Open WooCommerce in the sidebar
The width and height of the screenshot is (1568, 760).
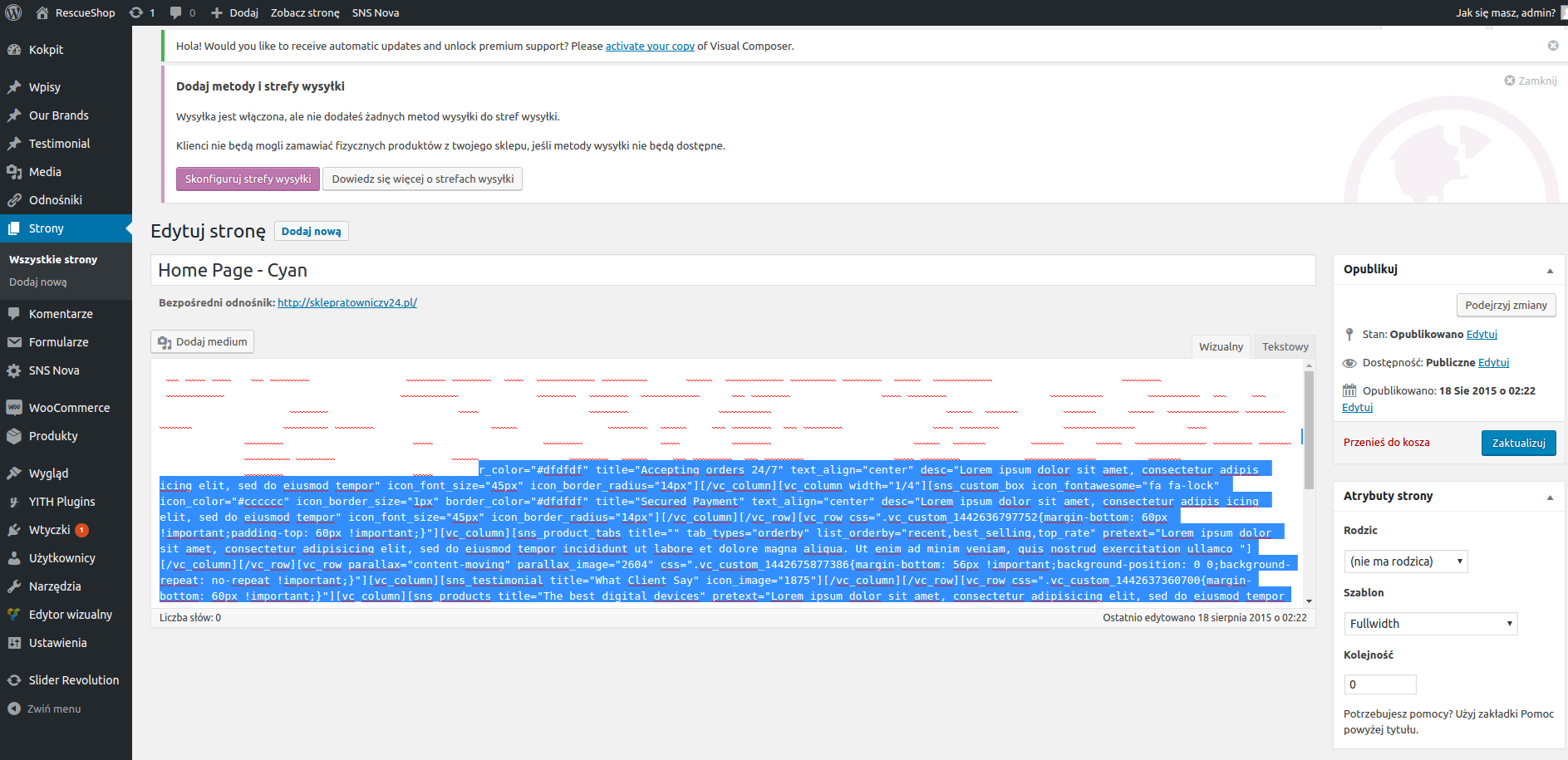[68, 408]
